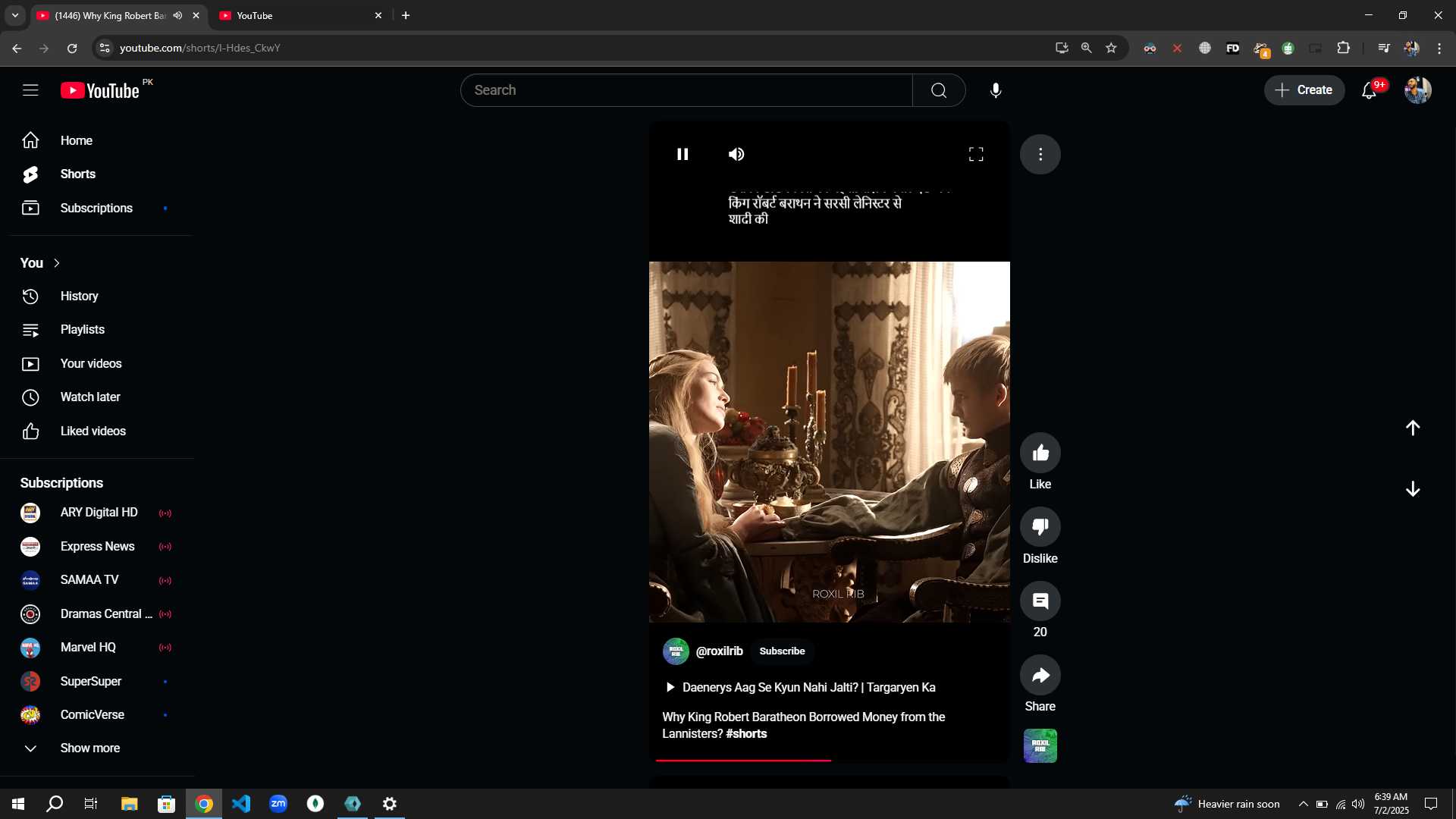Seek using the red Short progress bar
The image size is (1456, 819).
pyautogui.click(x=830, y=760)
